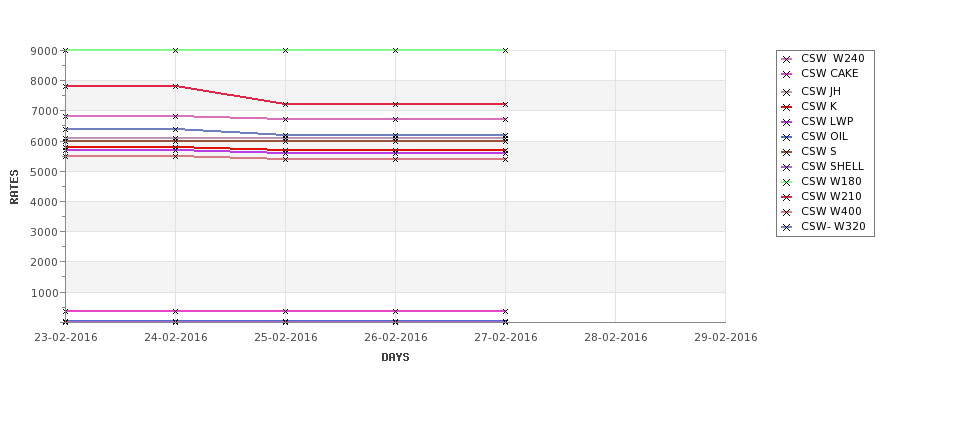This screenshot has width=975, height=429.
Task: Click the 9000 data point on 25-02-2016
Action: click(285, 50)
